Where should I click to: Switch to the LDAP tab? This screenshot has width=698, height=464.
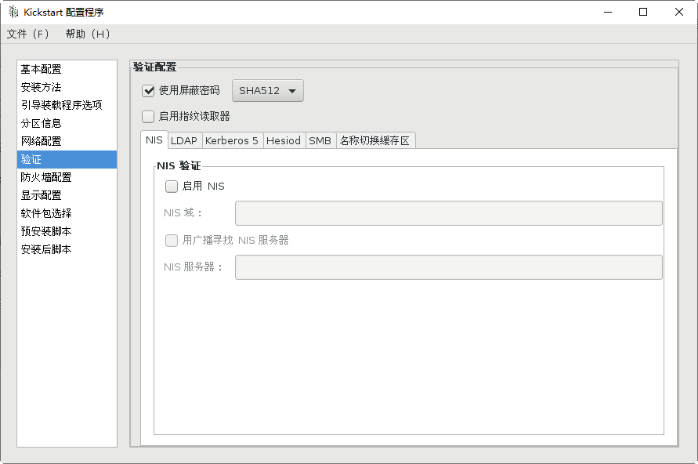click(x=184, y=141)
